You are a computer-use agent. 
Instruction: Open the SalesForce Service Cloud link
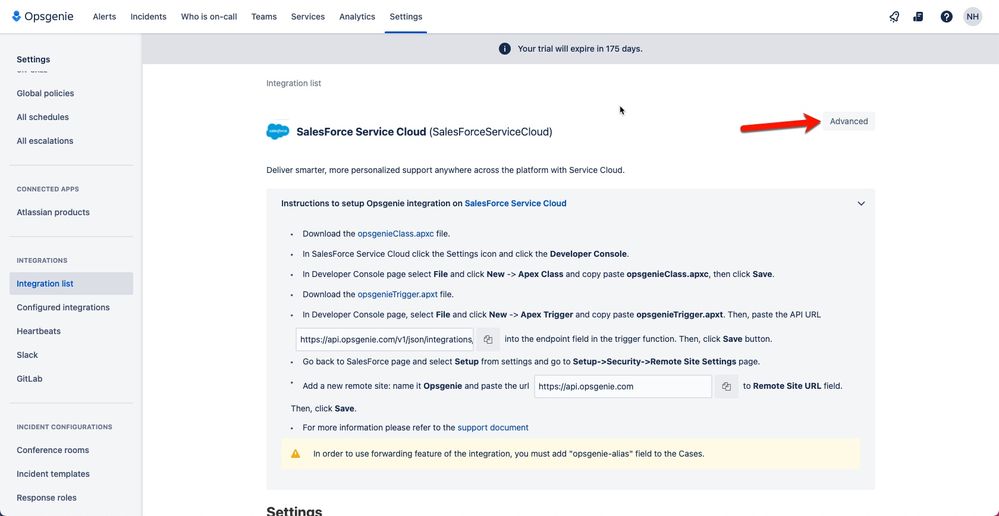[515, 203]
